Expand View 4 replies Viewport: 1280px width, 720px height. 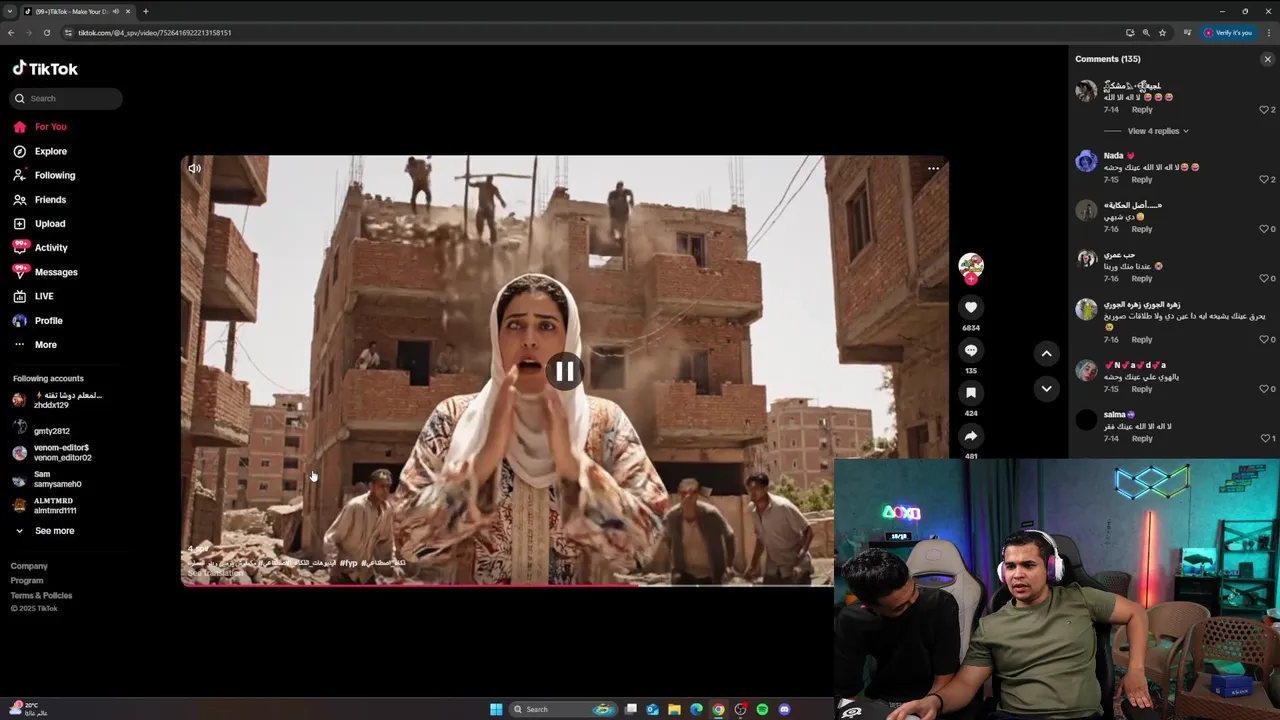tap(1158, 131)
